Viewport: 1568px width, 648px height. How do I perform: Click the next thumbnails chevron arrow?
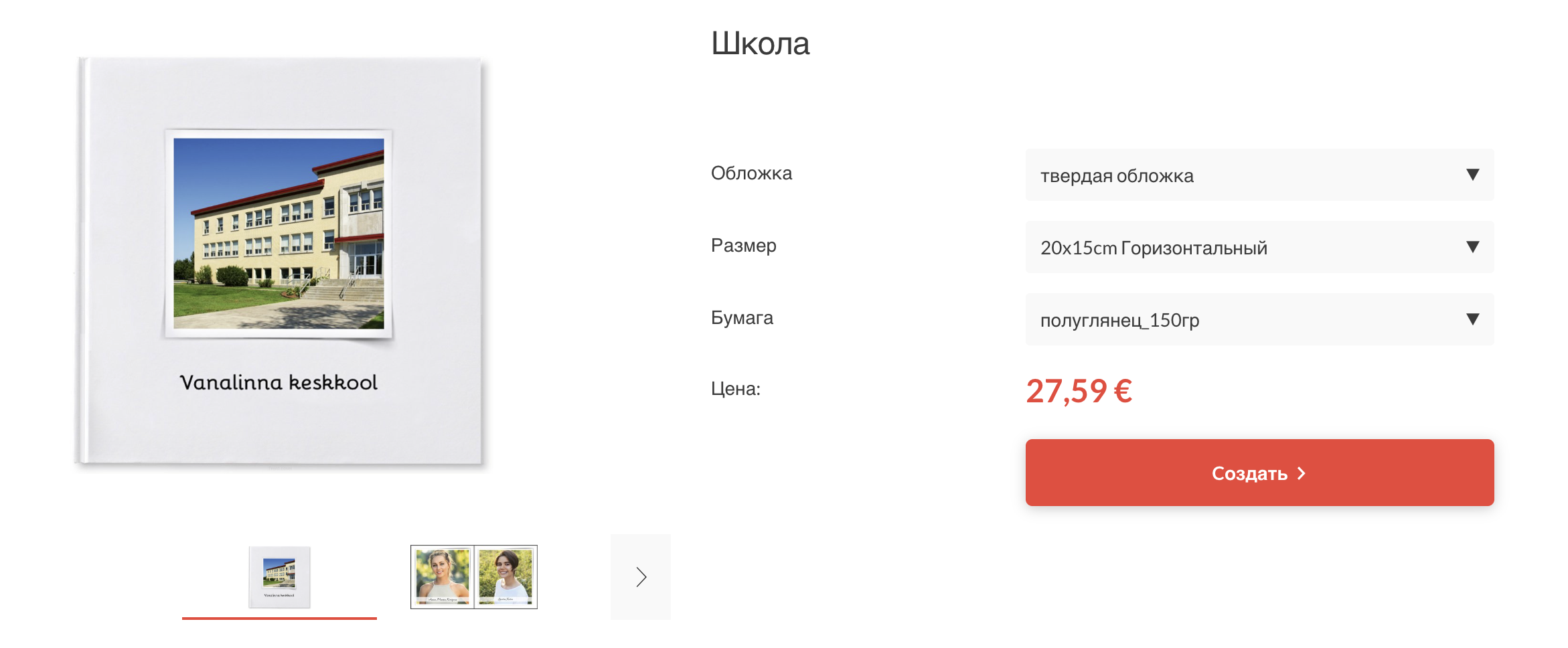tap(641, 576)
